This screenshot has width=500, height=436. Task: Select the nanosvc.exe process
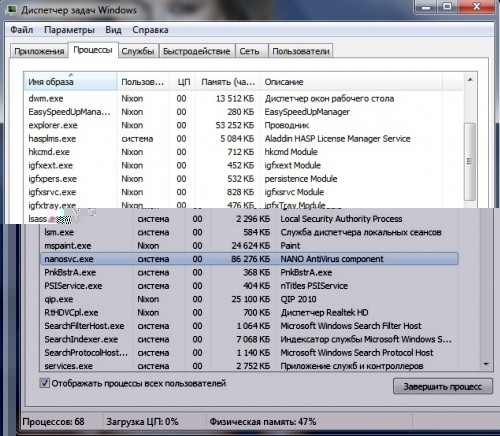point(249,259)
